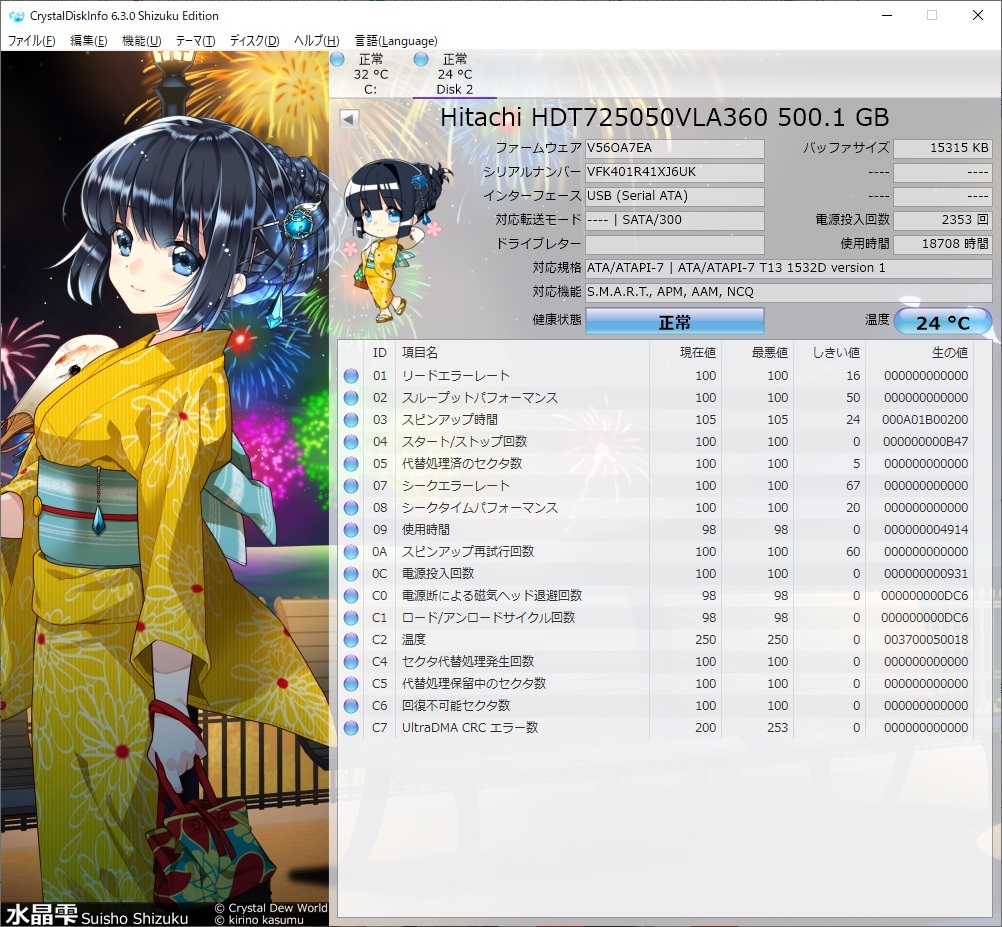Click status icon of row C2 温度
The image size is (1002, 927).
pos(351,640)
